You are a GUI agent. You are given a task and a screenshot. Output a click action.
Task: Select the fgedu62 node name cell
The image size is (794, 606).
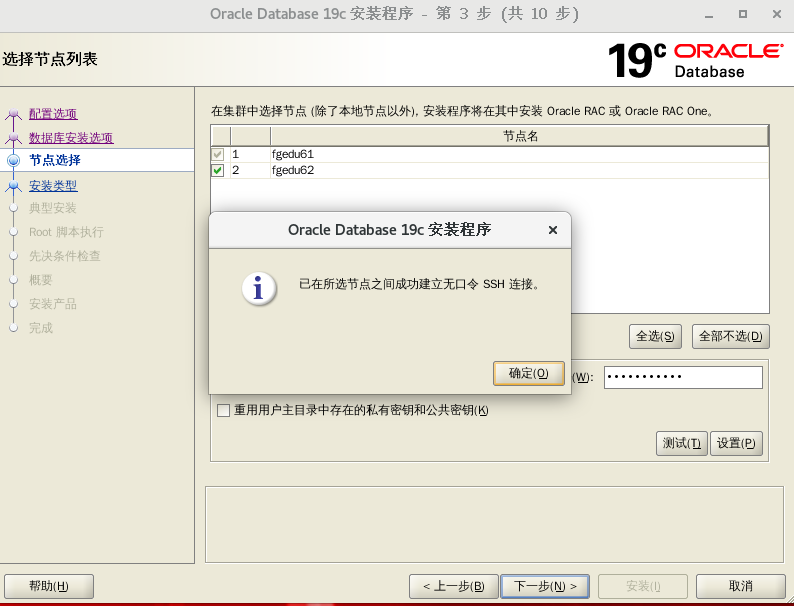pyautogui.click(x=520, y=170)
